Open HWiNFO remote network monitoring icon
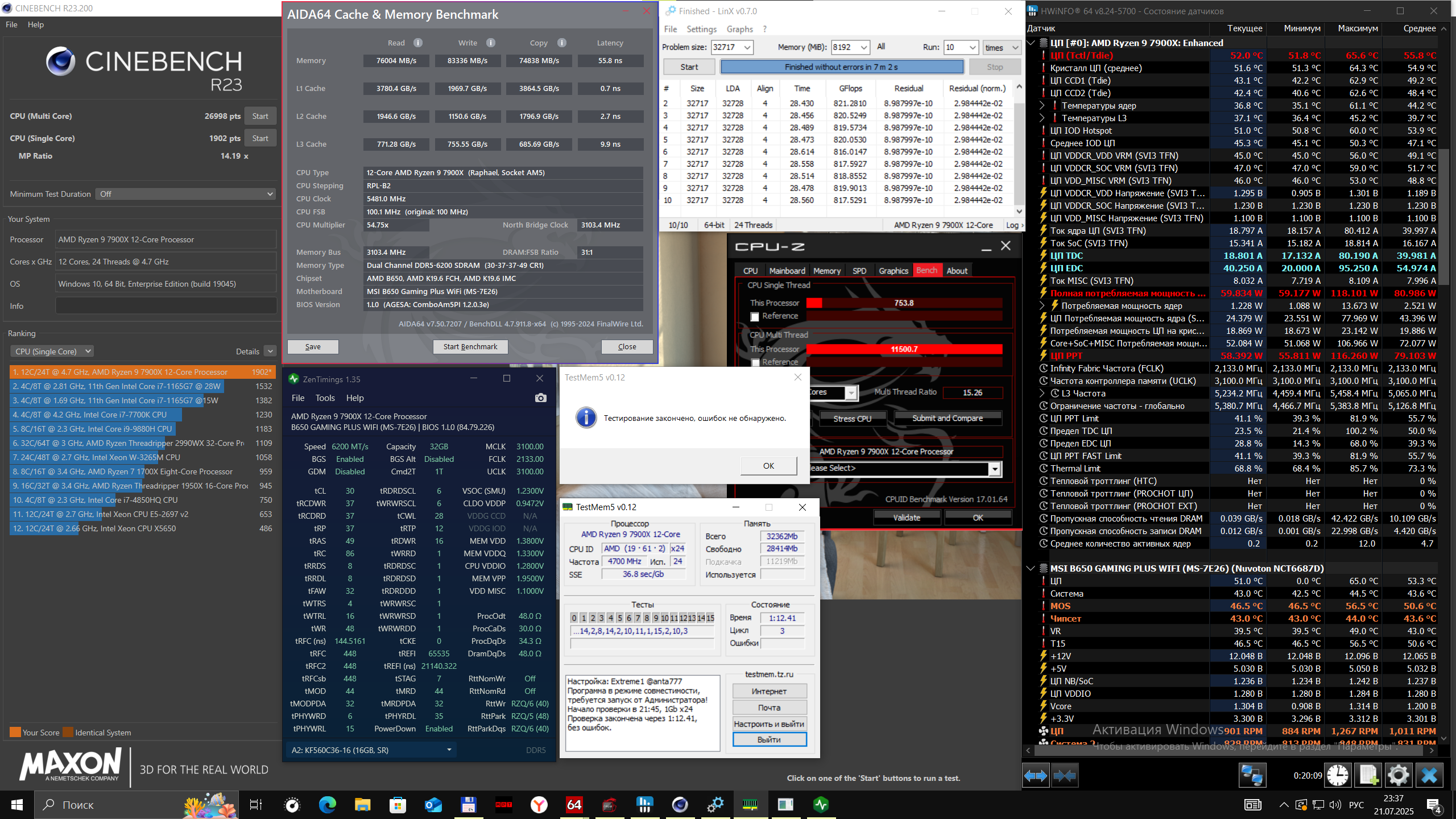 [x=1252, y=776]
